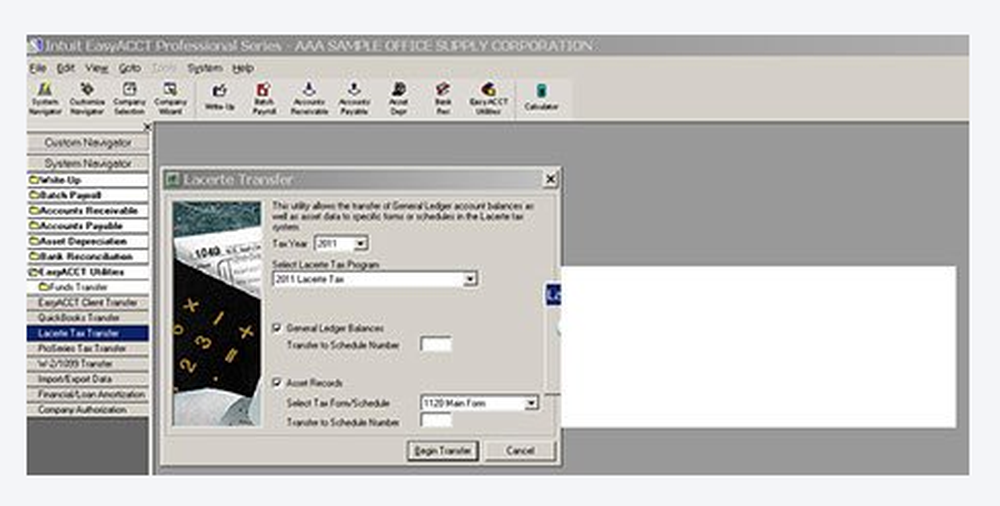Click General Ledger Transfer to Schedule Number field
Screen dimensions: 1000x506
click(x=436, y=345)
